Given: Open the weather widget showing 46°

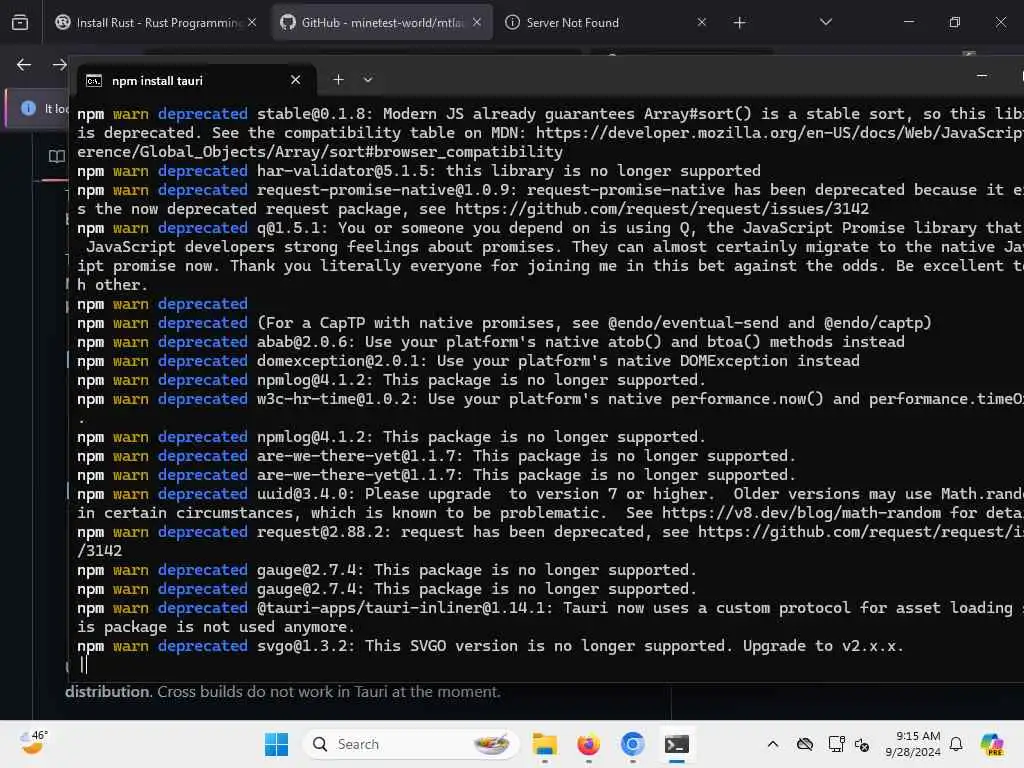Looking at the screenshot, I should tap(33, 743).
